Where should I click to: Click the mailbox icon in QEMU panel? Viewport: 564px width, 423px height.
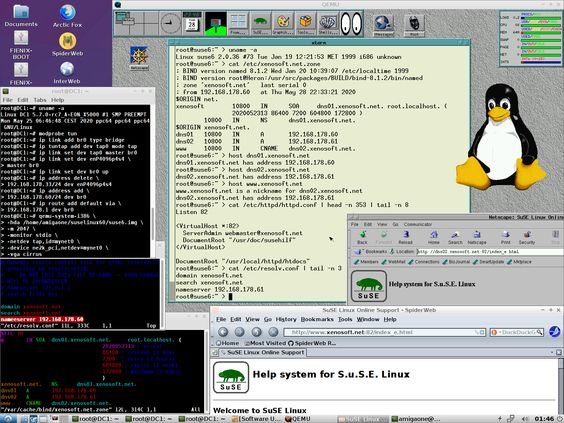(215, 24)
